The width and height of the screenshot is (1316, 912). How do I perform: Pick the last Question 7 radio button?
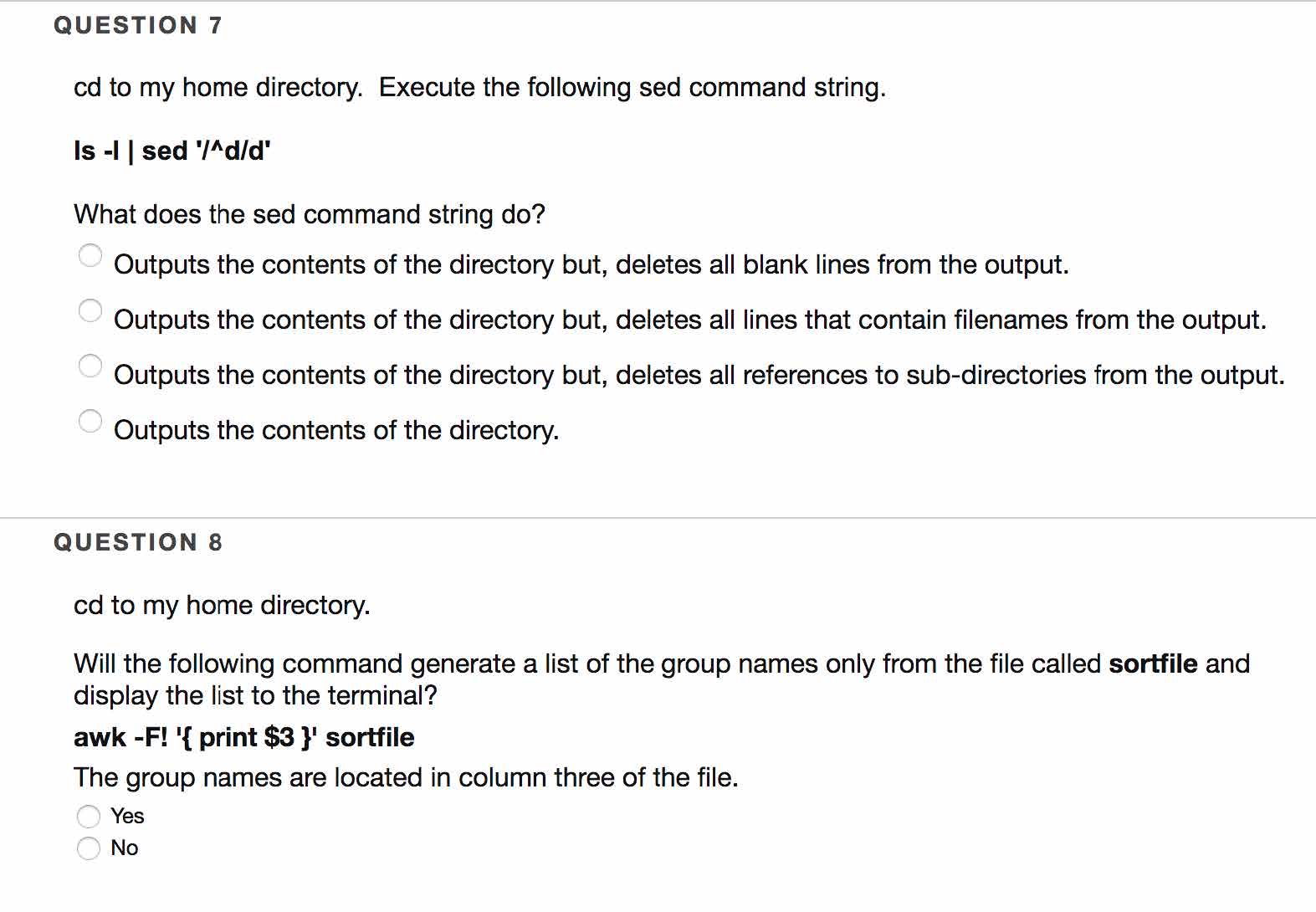(x=90, y=421)
